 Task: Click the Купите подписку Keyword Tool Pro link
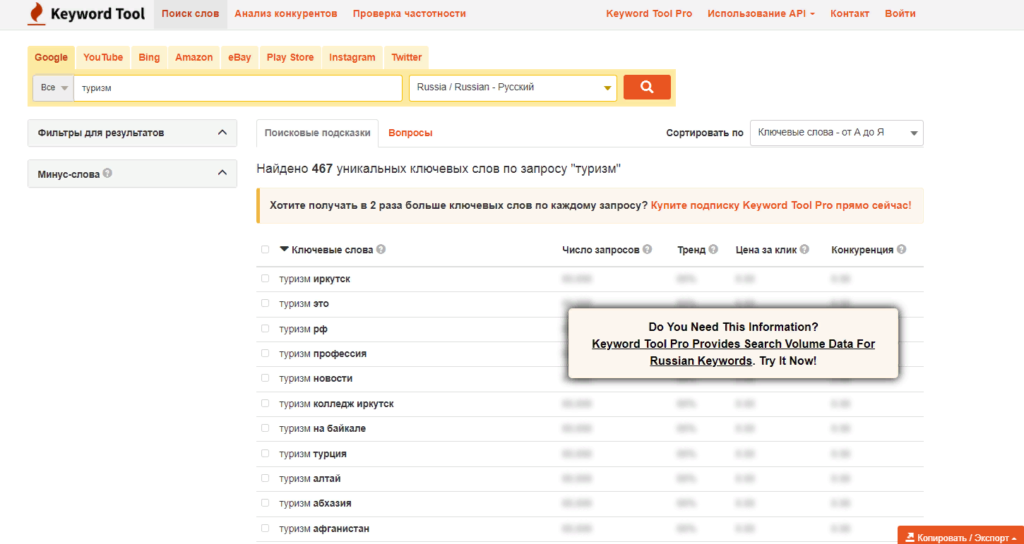(780, 205)
